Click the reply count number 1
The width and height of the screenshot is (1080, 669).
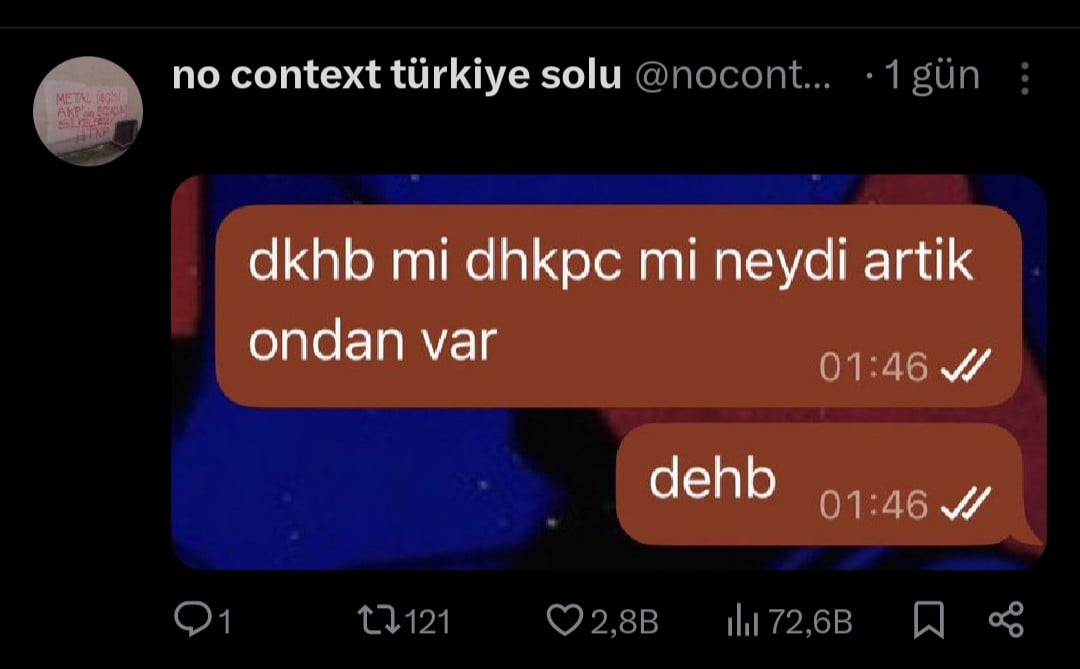pos(225,621)
